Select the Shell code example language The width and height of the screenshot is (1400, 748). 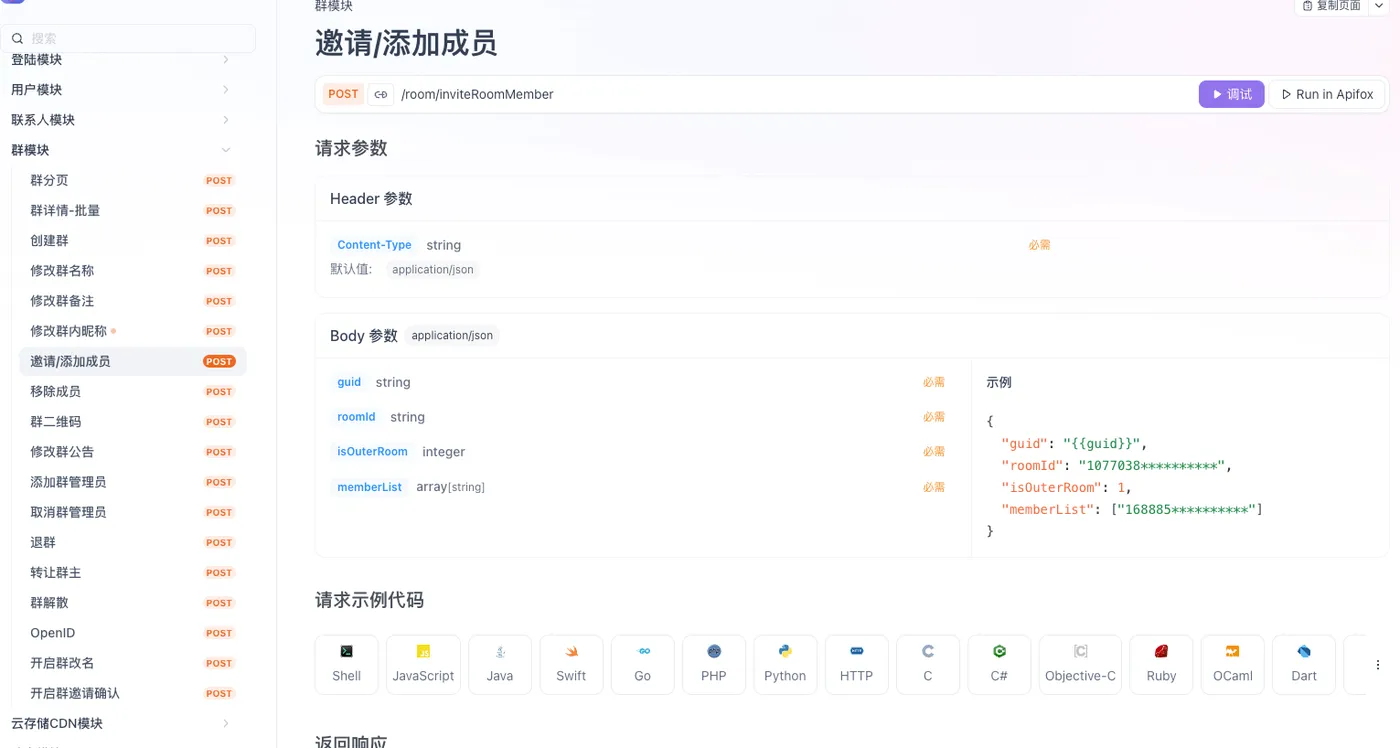(x=345, y=664)
